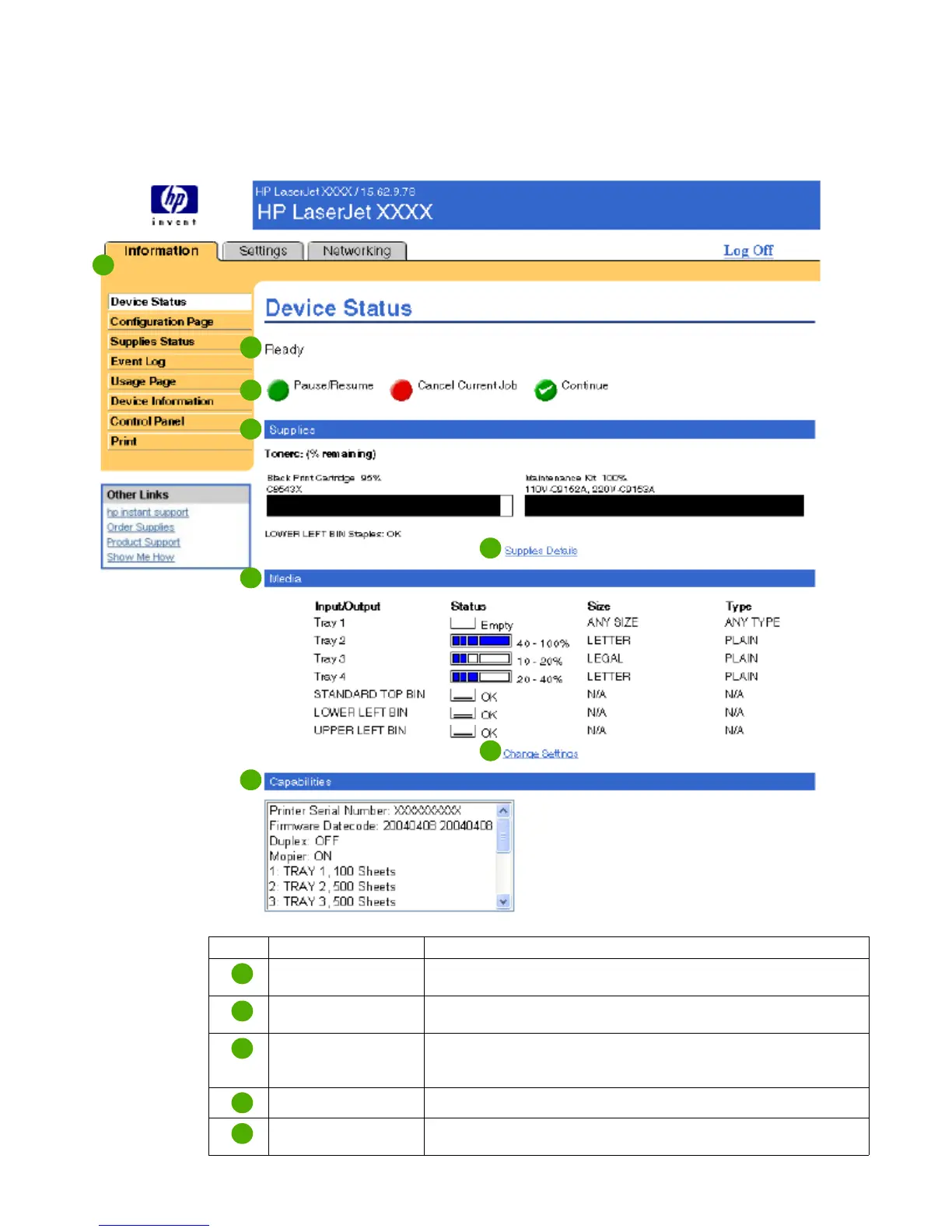952x1232 pixels.
Task: Open the Settings tab
Action: click(x=263, y=250)
